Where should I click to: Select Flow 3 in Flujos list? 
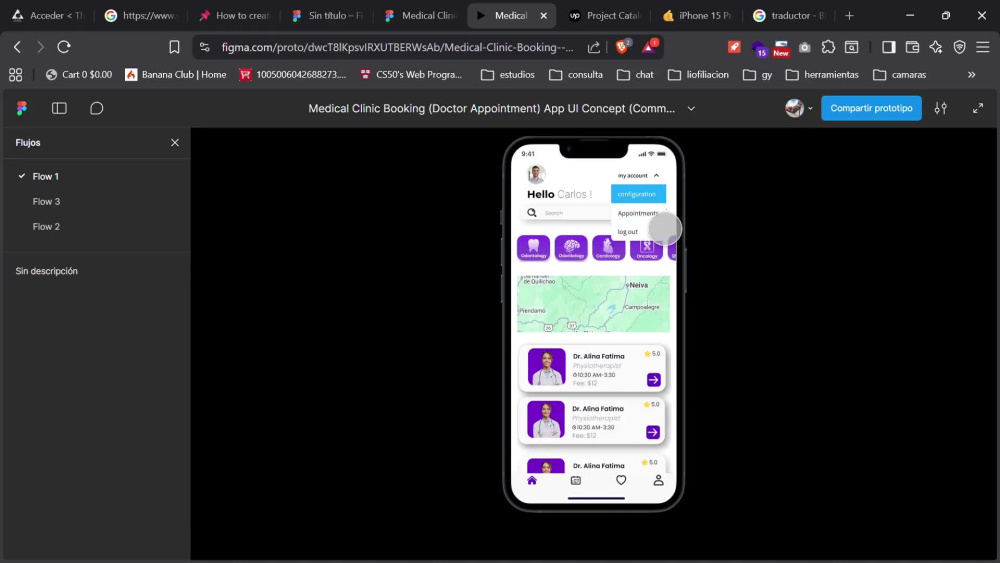(46, 201)
